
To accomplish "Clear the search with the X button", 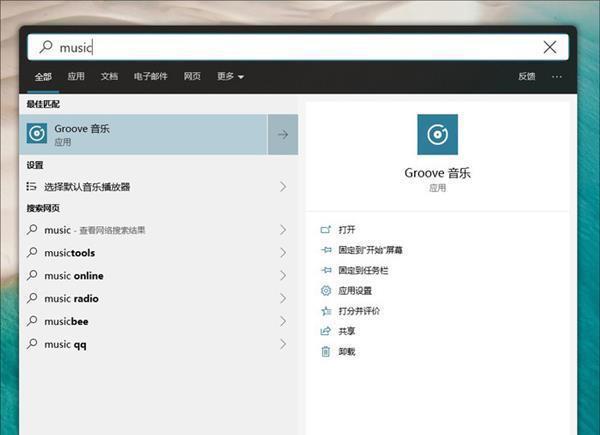I will (x=550, y=47).
